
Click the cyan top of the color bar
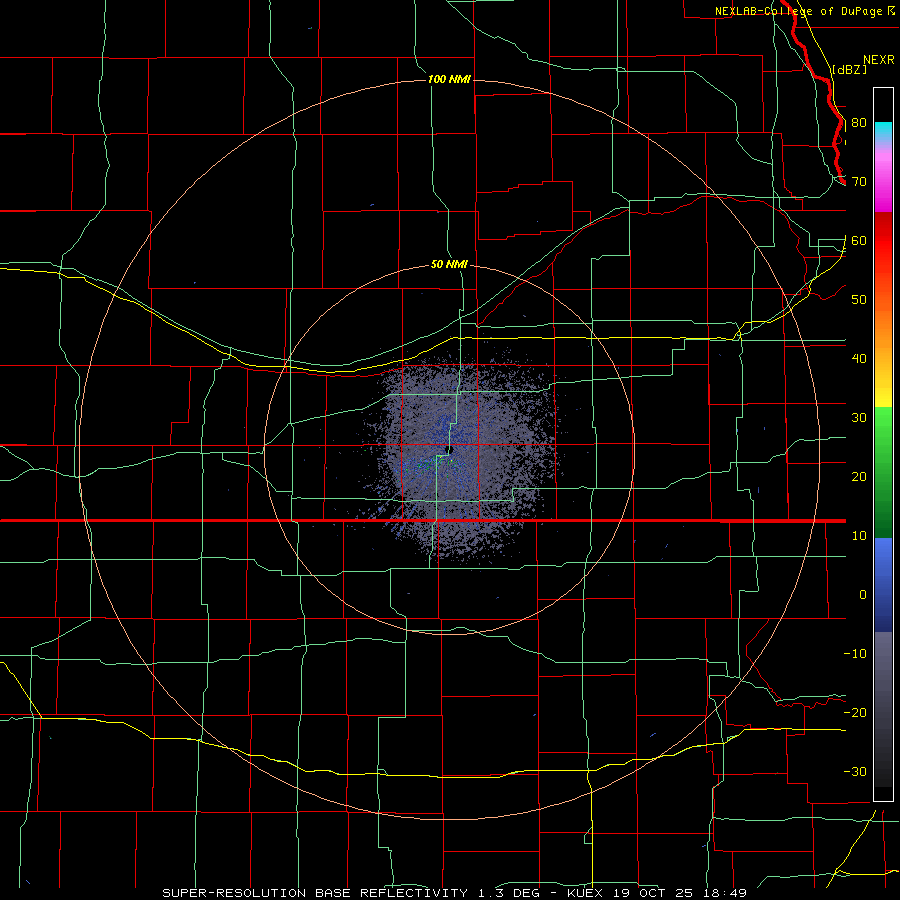tap(883, 129)
